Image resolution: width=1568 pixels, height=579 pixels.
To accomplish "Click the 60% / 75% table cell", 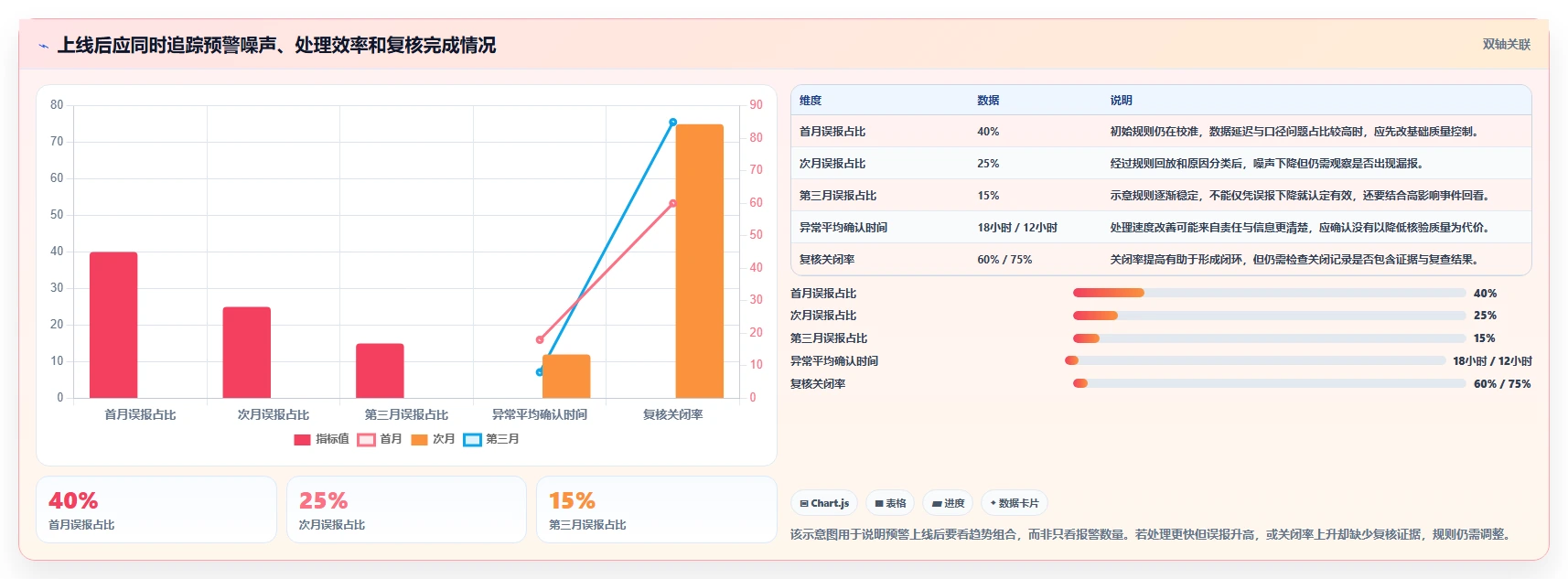I will [x=1004, y=260].
